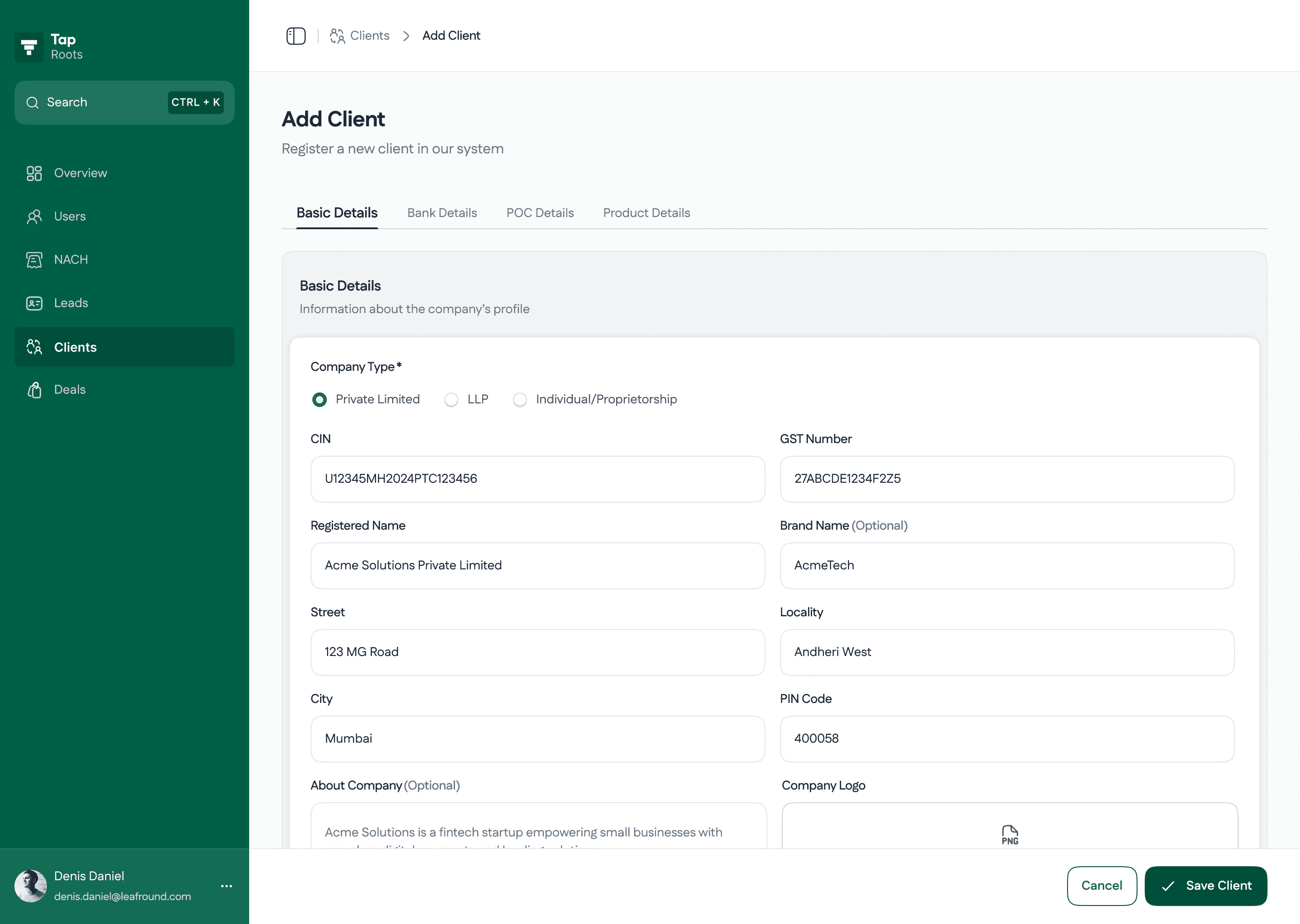Screen dimensions: 1300x924
Task: Select Private Limited company type
Action: click(x=319, y=399)
